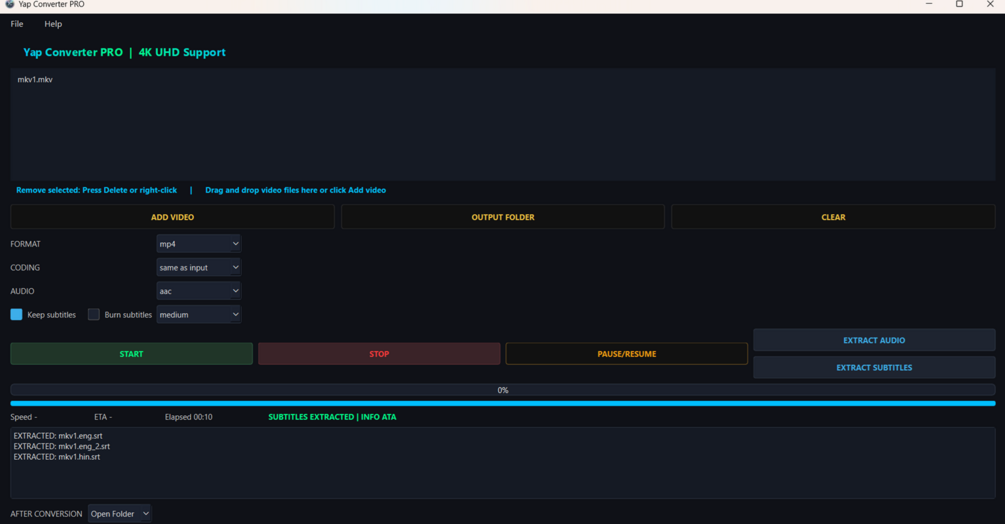Open the File menu
The image size is (1005, 524).
pos(17,24)
